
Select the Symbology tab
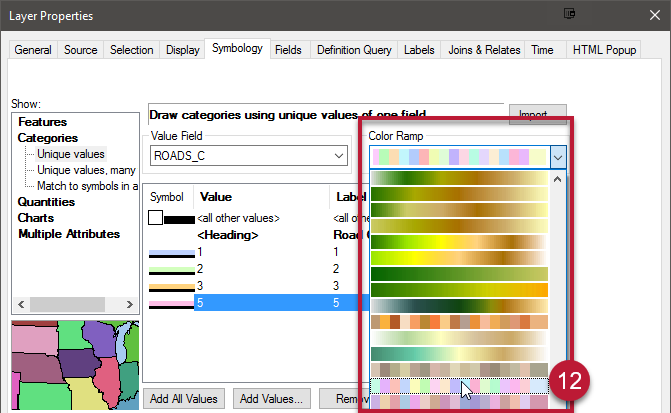[237, 48]
